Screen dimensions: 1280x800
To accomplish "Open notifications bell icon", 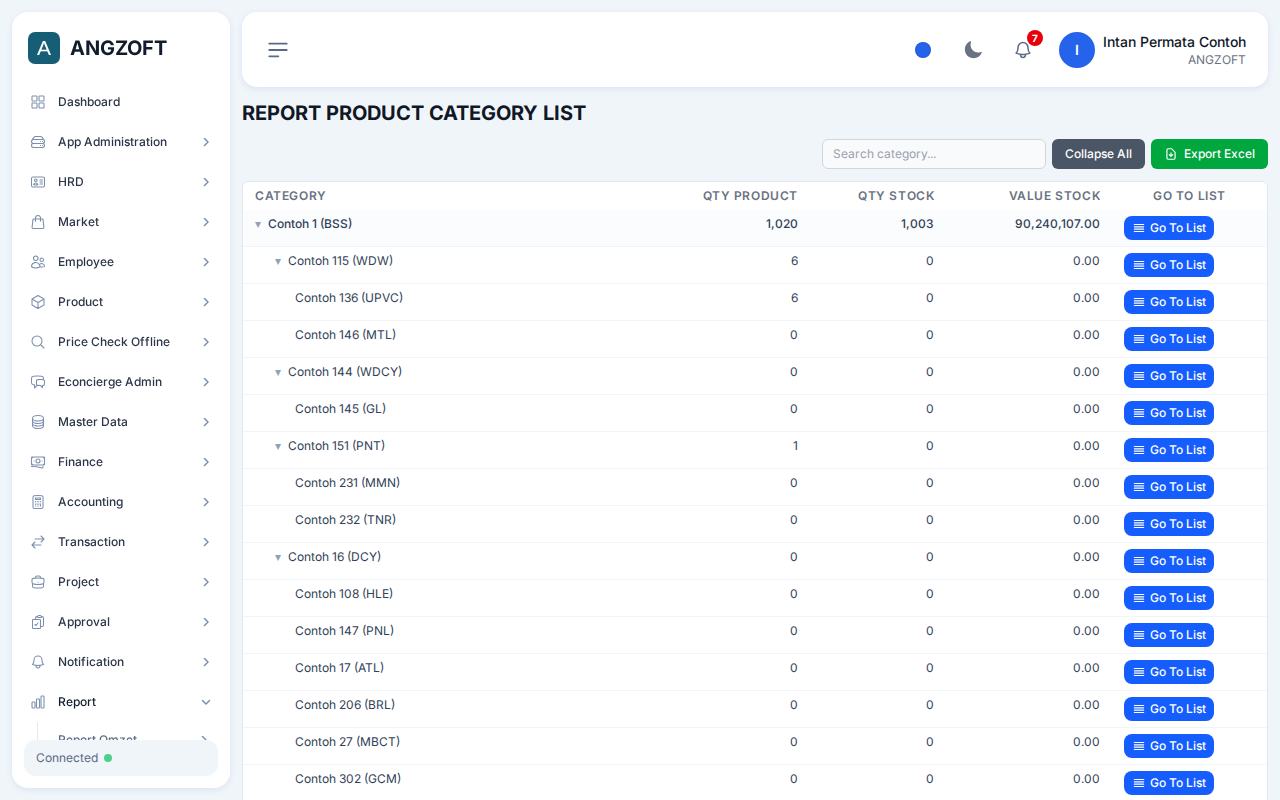I will [1023, 50].
